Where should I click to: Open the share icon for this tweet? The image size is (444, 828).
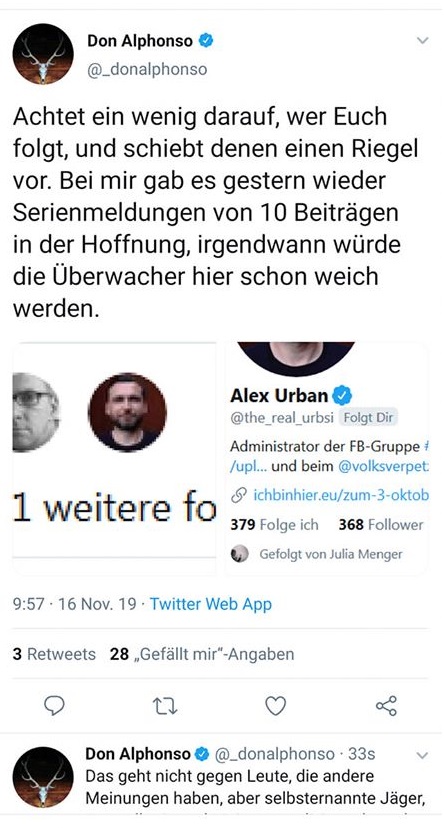pyautogui.click(x=386, y=706)
